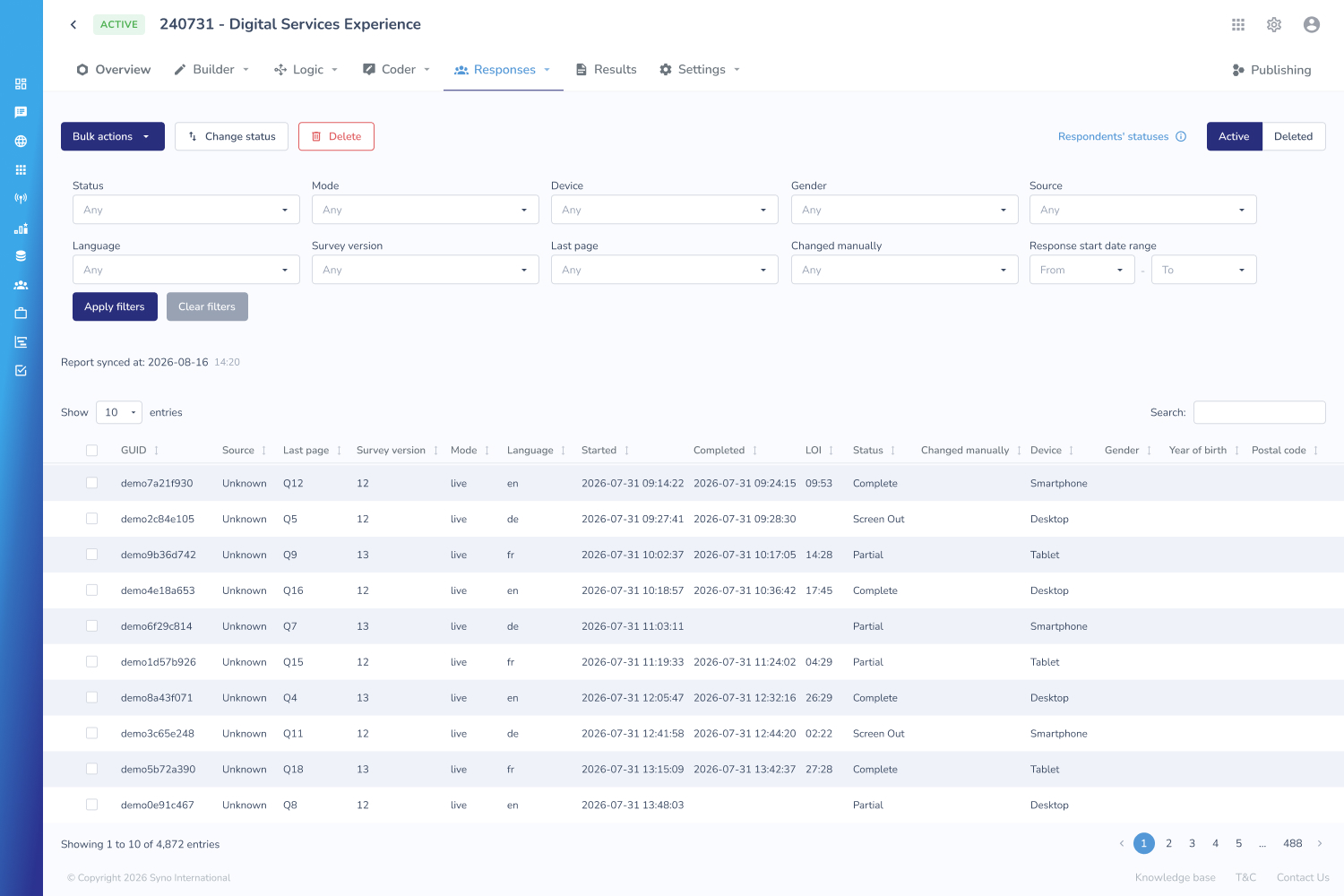Sort table by GUID column arrows
This screenshot has height=896, width=1344.
pyautogui.click(x=156, y=451)
